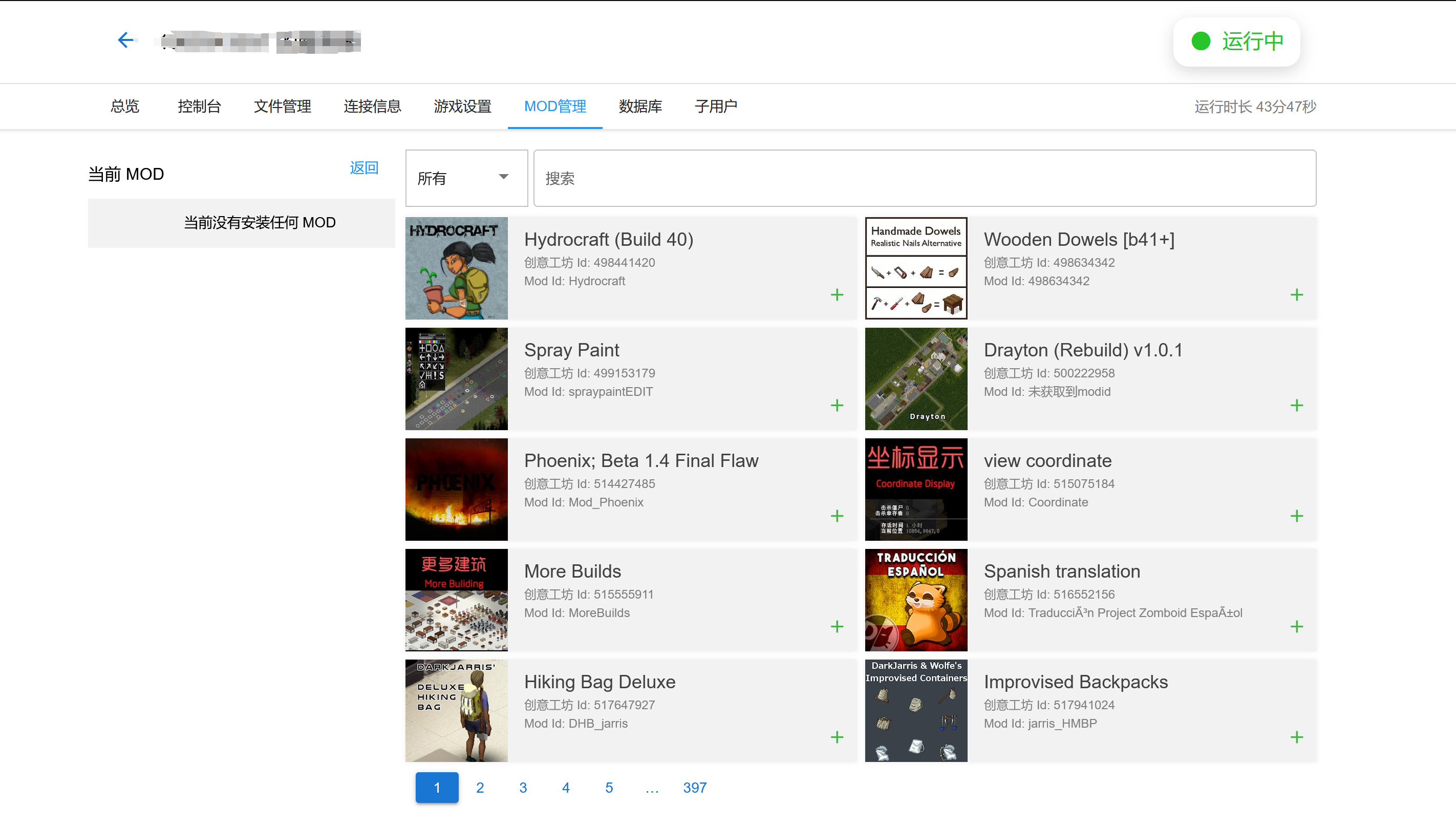Click the Mod Id: DHB_jarris text
The height and width of the screenshot is (827, 1456).
click(x=576, y=723)
